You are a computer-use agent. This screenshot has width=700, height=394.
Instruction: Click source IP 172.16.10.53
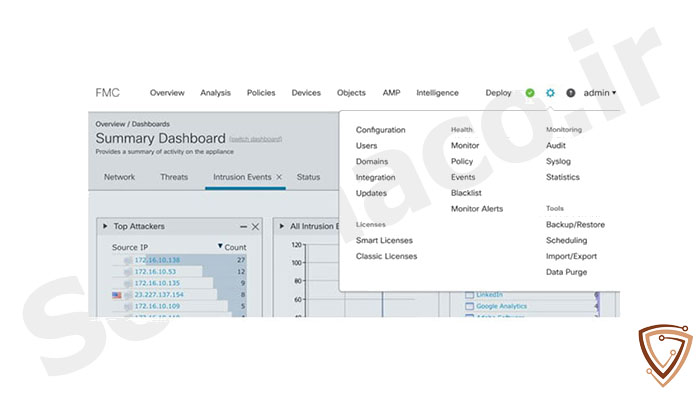(155, 272)
